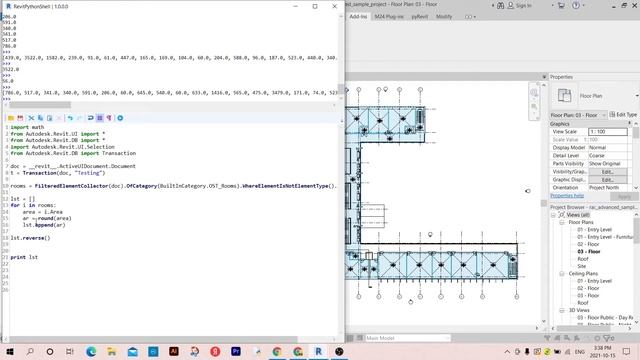This screenshot has height=360, width=640.
Task: Select '03 - Floor' floor plan in browser
Action: tap(589, 252)
